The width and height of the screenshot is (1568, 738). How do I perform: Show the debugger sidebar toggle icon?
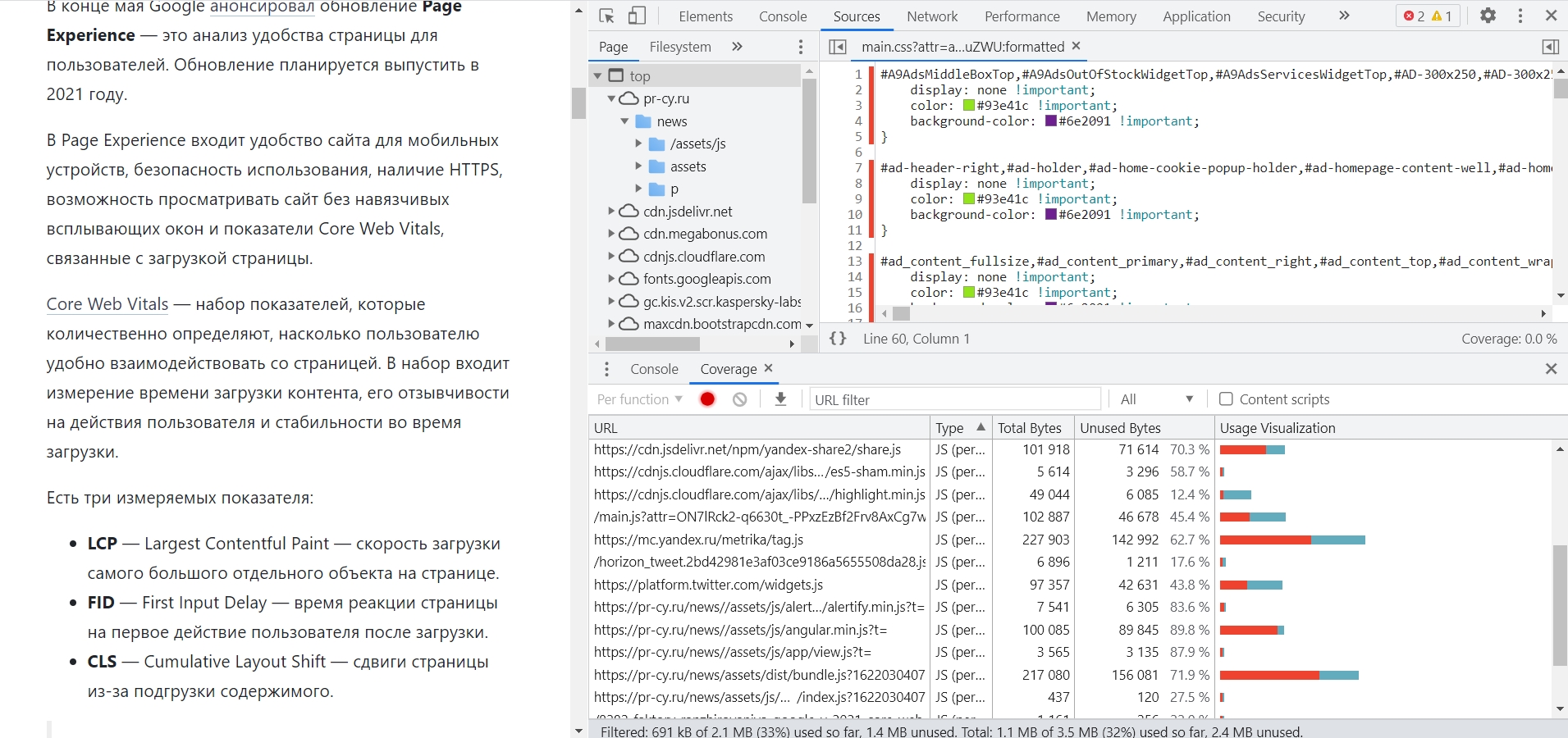click(1551, 47)
